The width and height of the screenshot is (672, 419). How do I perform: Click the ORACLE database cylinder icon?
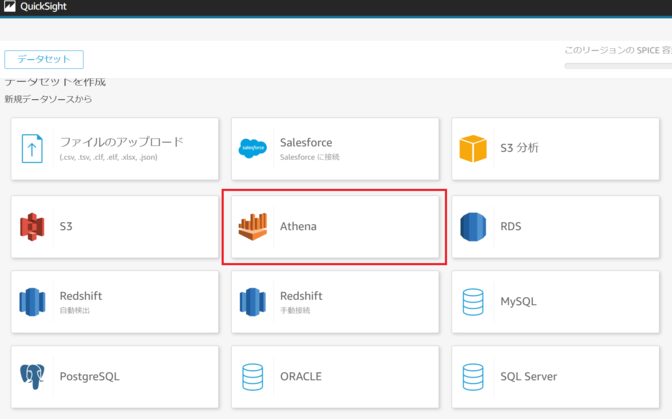pos(253,377)
